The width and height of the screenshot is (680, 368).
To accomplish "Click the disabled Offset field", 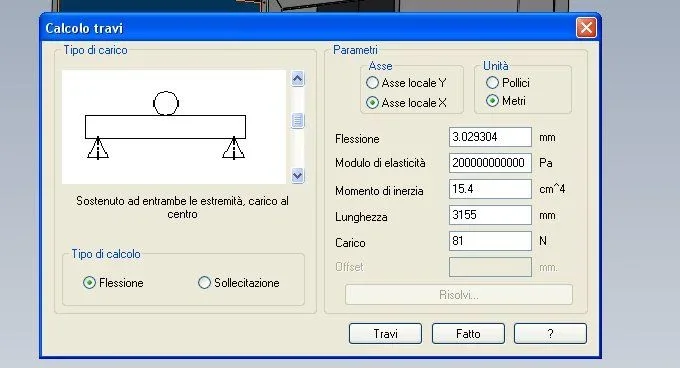I will coord(490,267).
